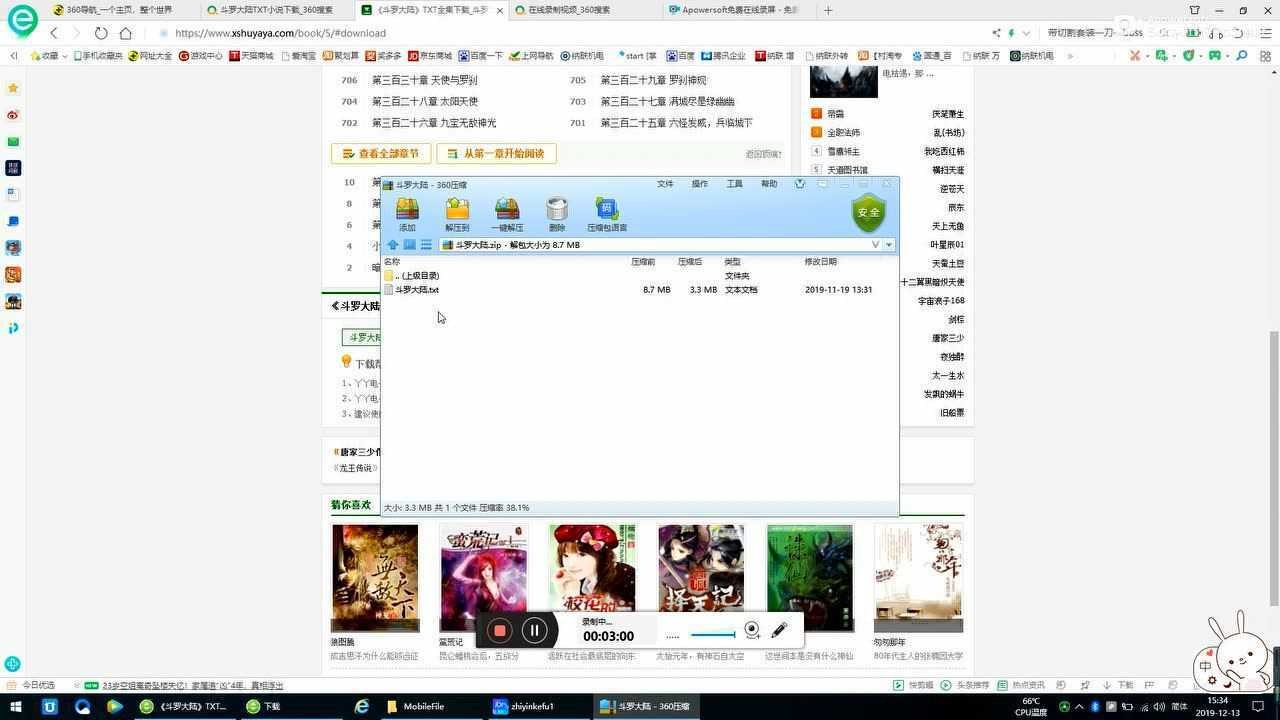Sort by the 压缩前 column header

[643, 262]
